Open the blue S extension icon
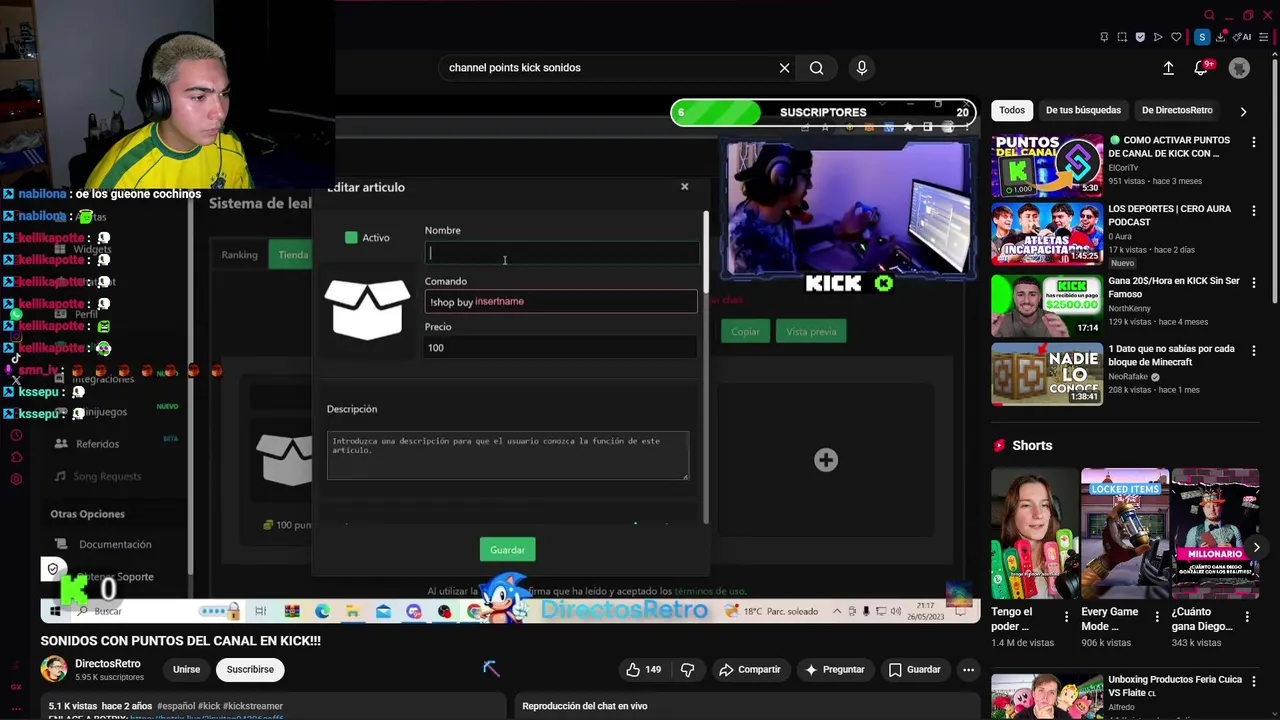The image size is (1280, 720). (1202, 37)
